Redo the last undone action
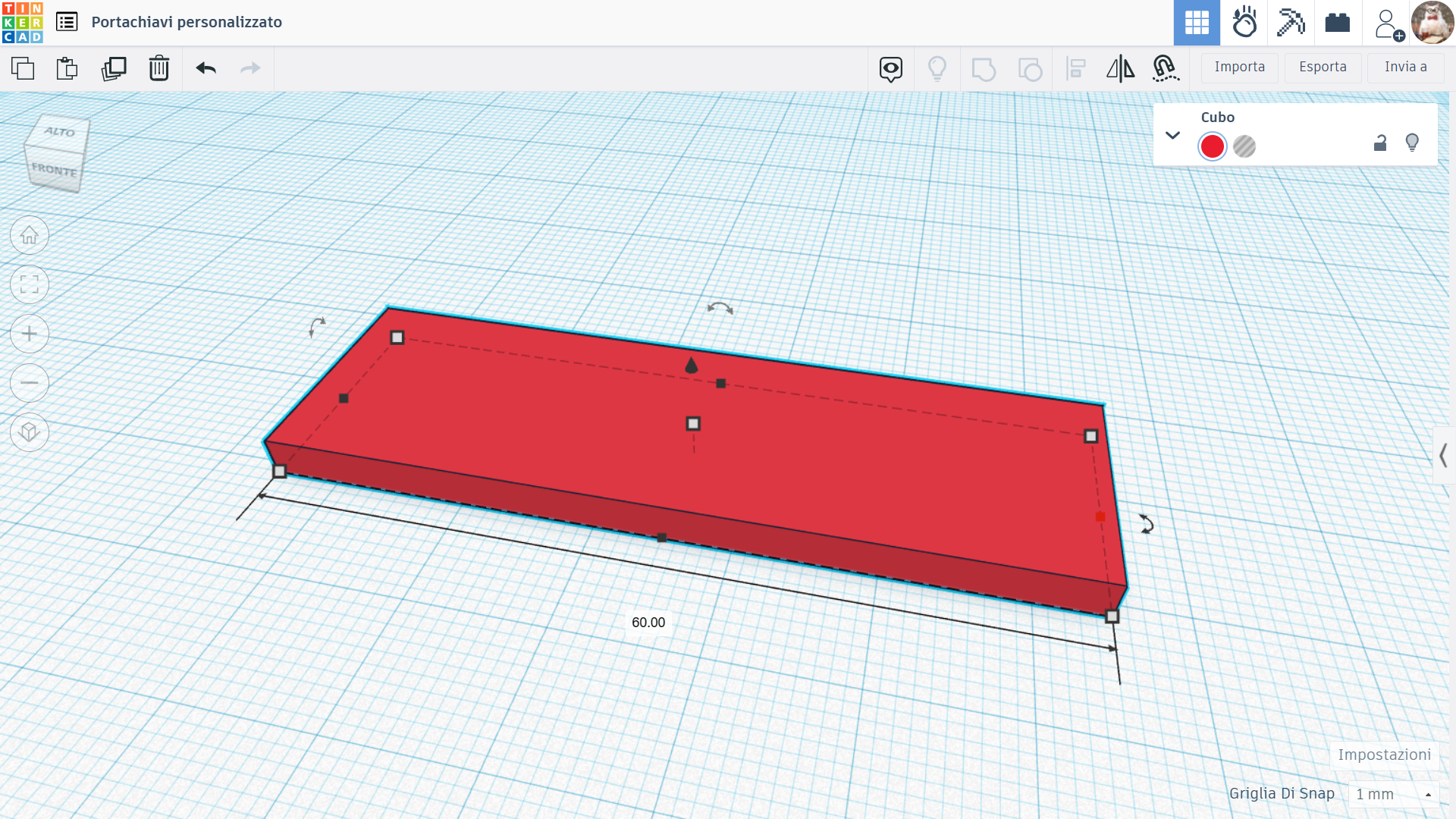Screen dimensions: 1456x819 [x=250, y=68]
